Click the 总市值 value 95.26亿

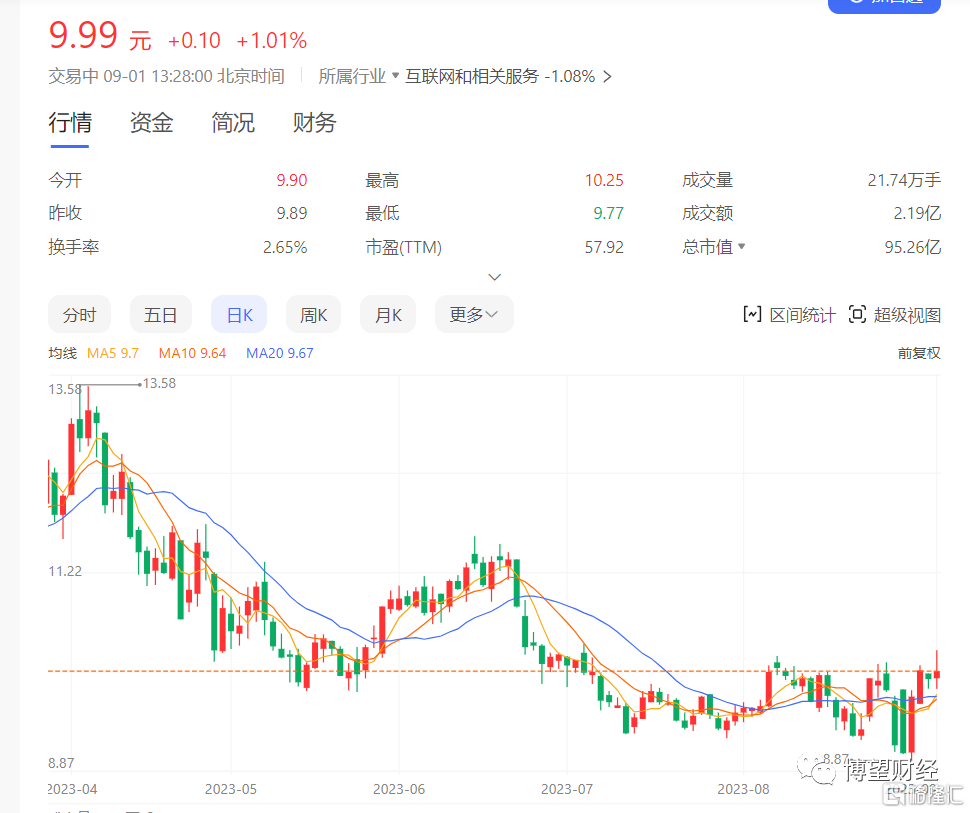912,247
